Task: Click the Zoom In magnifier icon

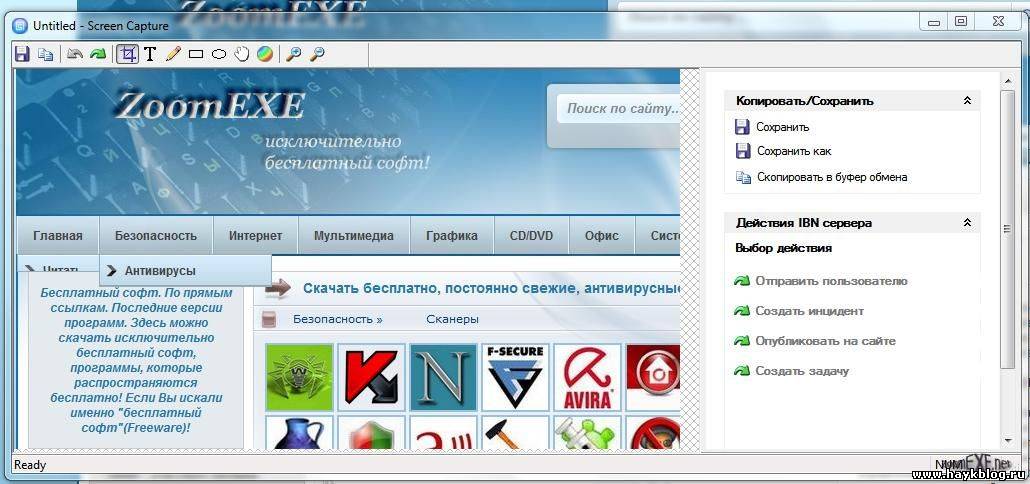Action: click(x=294, y=54)
